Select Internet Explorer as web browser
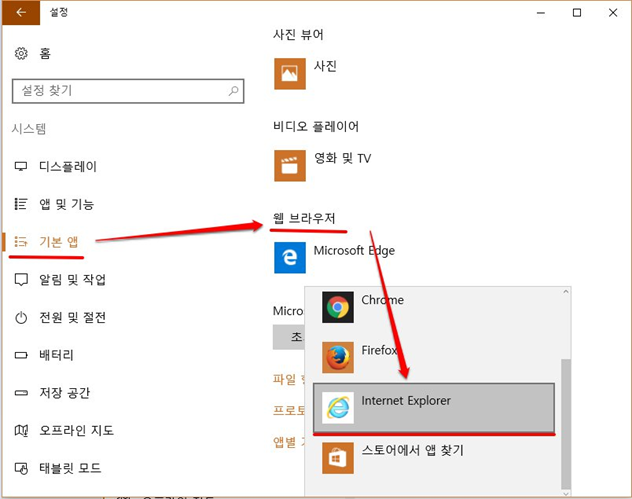 tap(434, 408)
